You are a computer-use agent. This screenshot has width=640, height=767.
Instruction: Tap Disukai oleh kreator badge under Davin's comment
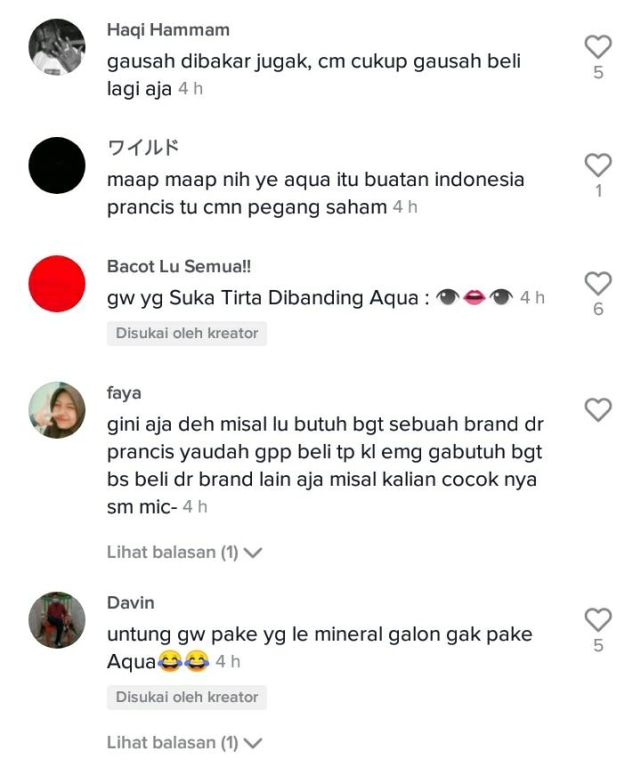(x=187, y=697)
